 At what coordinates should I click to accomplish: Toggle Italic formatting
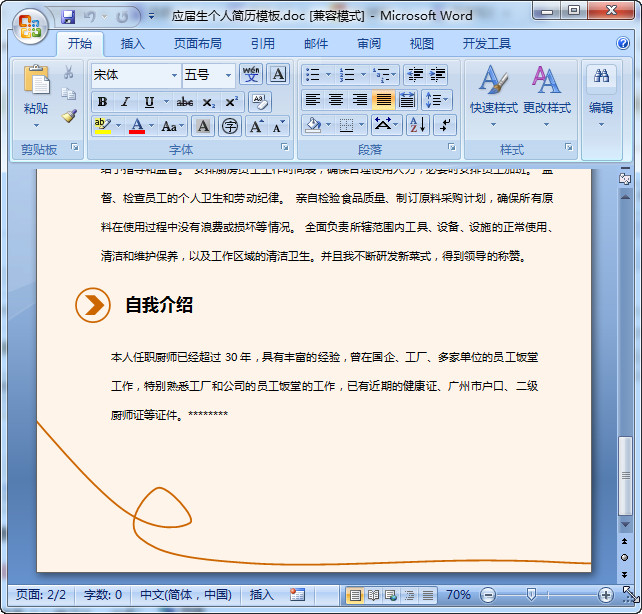(125, 102)
